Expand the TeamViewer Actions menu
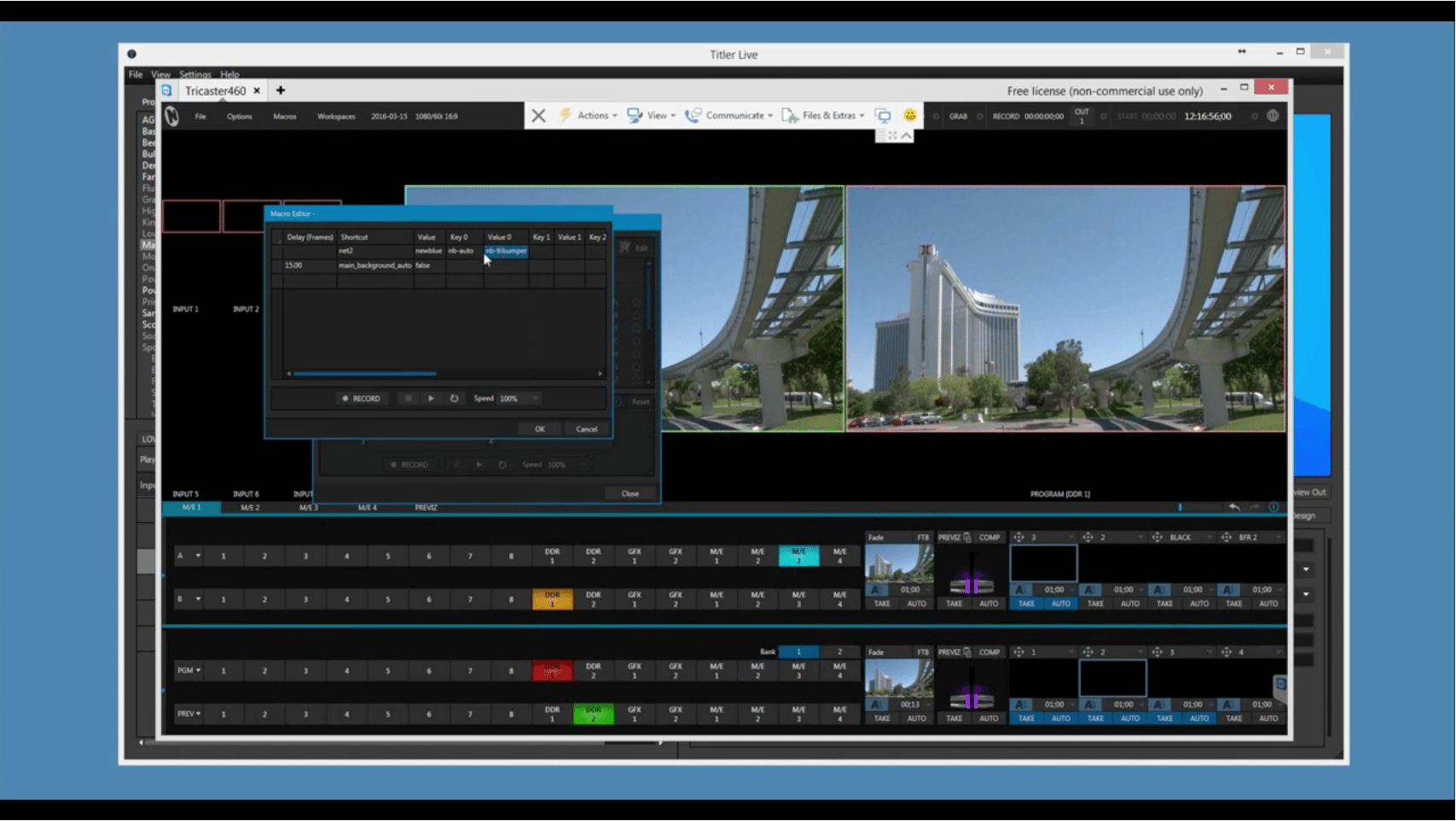Viewport: 1456px width, 821px height. click(x=589, y=115)
